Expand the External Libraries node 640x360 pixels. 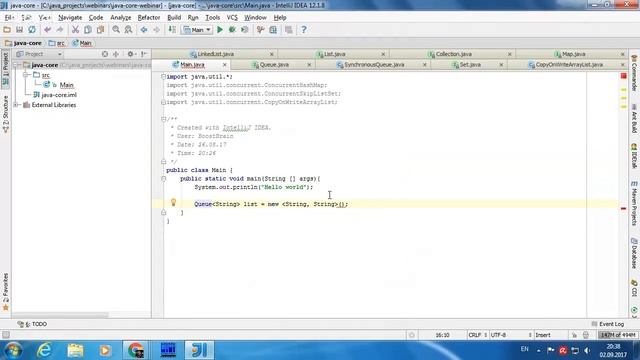coord(17,105)
